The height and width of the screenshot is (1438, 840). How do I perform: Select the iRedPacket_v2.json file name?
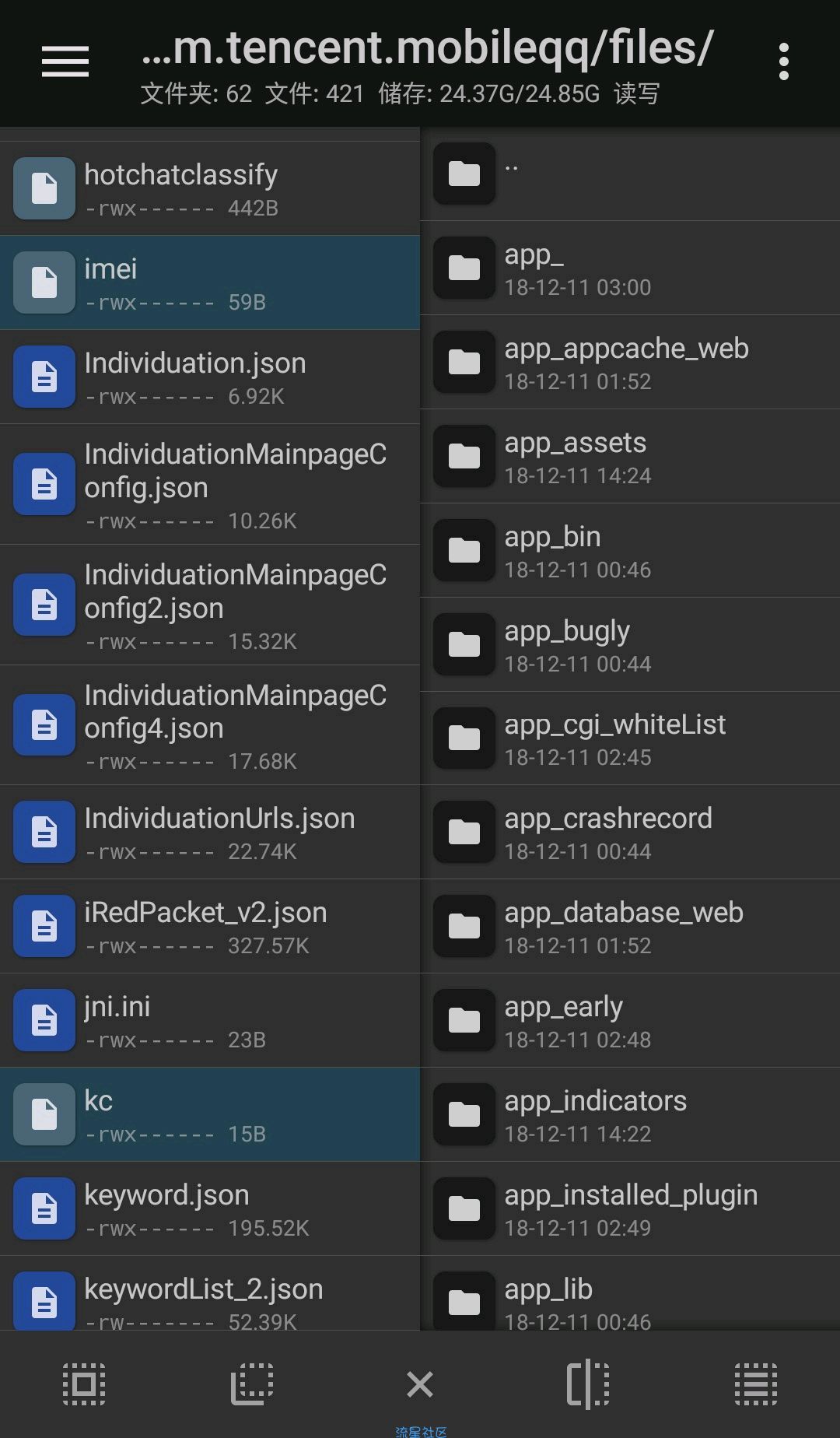205,913
